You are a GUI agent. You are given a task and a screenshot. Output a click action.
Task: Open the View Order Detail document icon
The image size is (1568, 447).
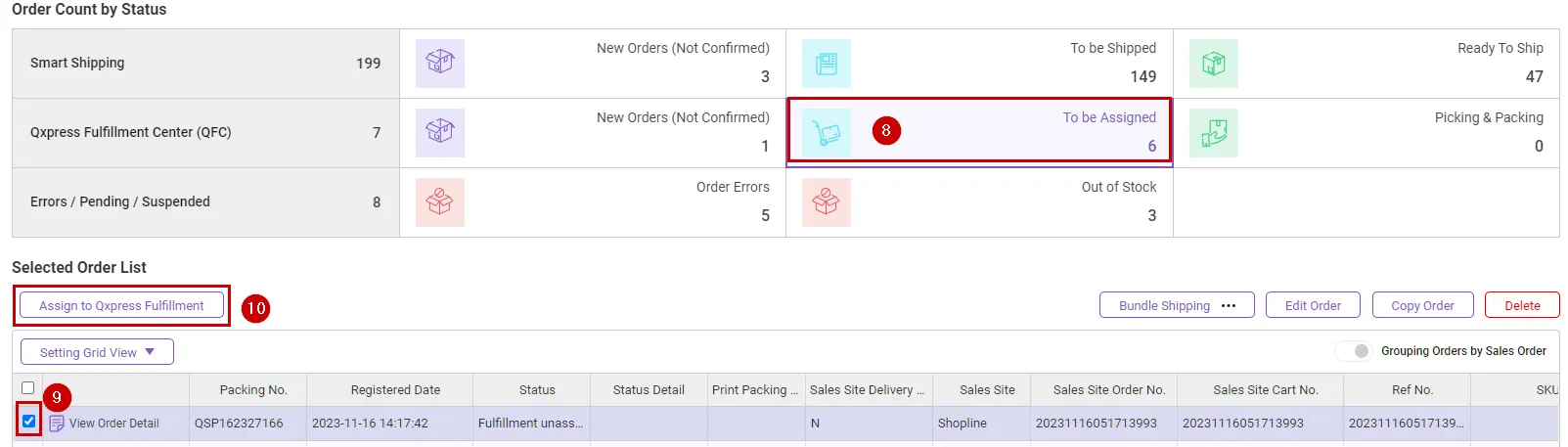57,424
